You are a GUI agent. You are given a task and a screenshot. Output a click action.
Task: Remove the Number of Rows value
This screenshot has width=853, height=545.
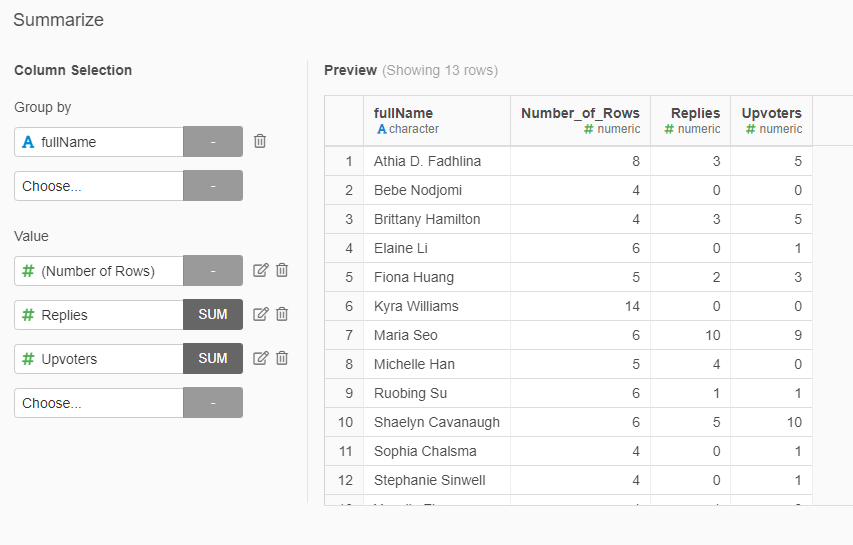pos(282,270)
